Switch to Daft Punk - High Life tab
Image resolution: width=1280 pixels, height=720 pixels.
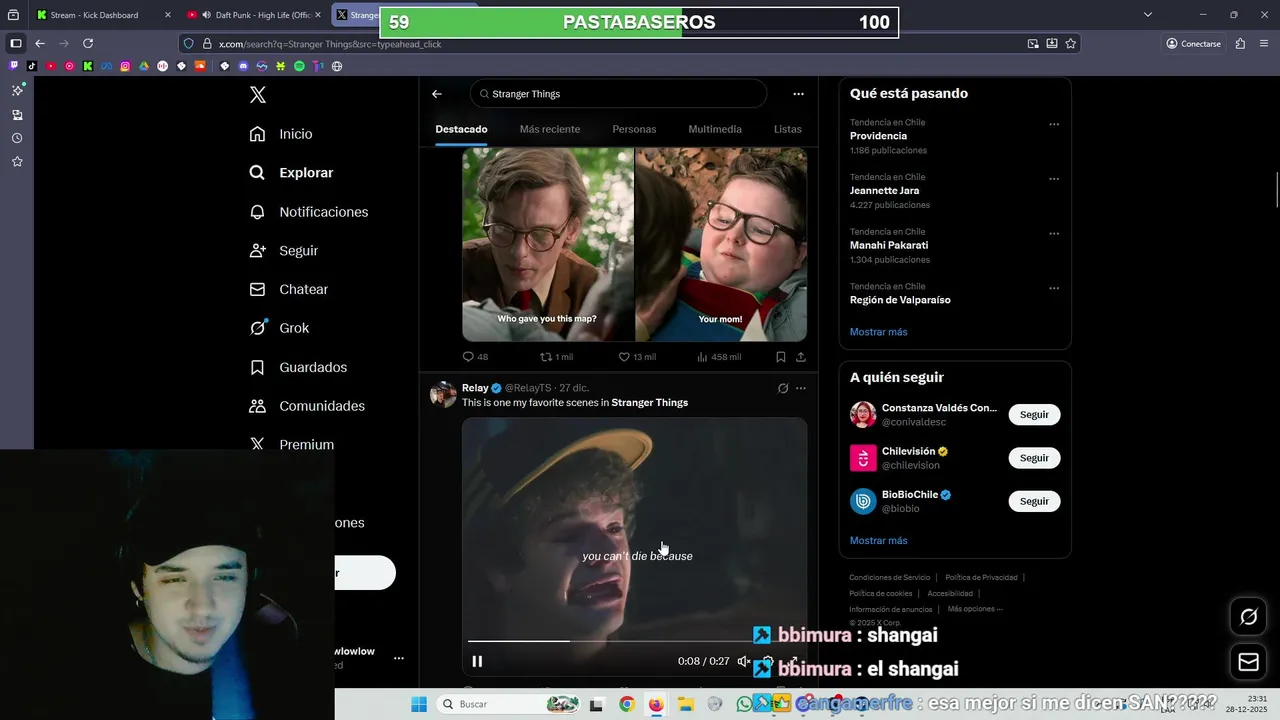pyautogui.click(x=255, y=15)
